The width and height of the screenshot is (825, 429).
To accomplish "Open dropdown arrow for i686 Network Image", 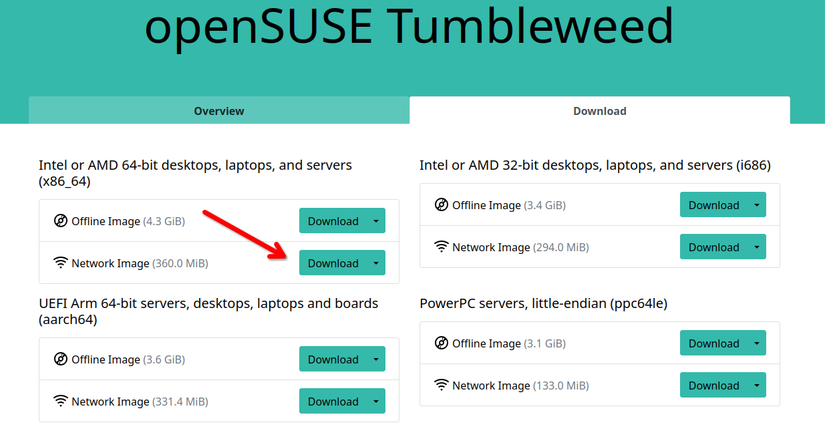I will point(757,247).
